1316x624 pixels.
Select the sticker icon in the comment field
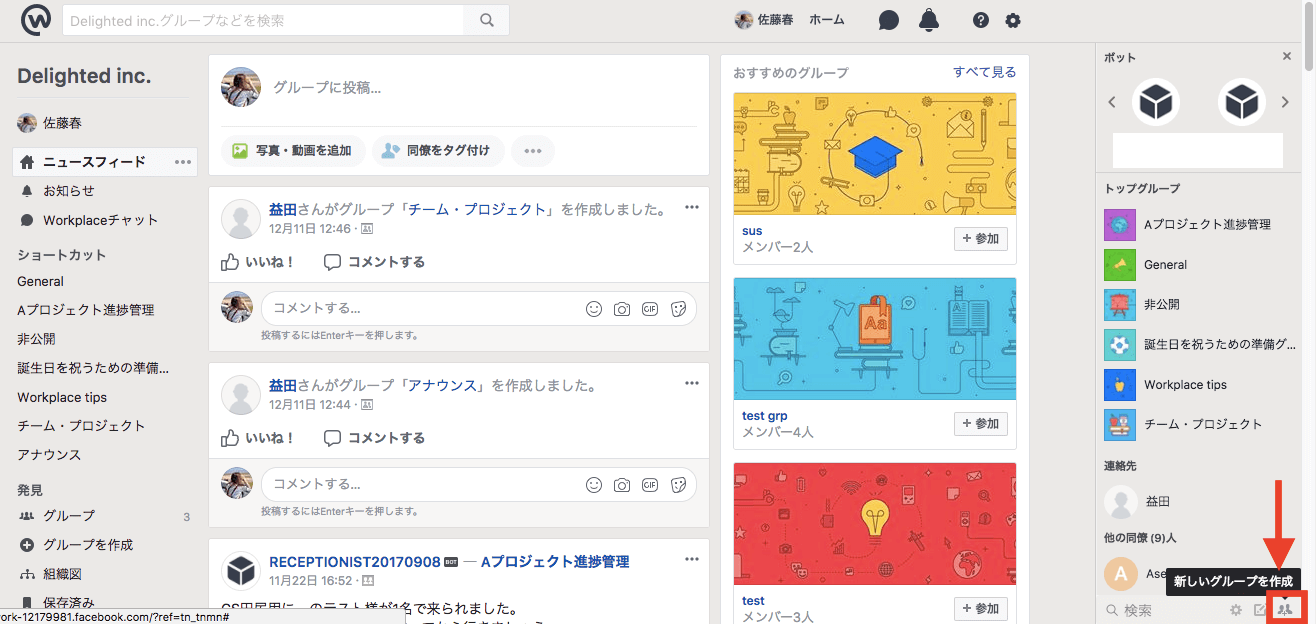(x=678, y=308)
